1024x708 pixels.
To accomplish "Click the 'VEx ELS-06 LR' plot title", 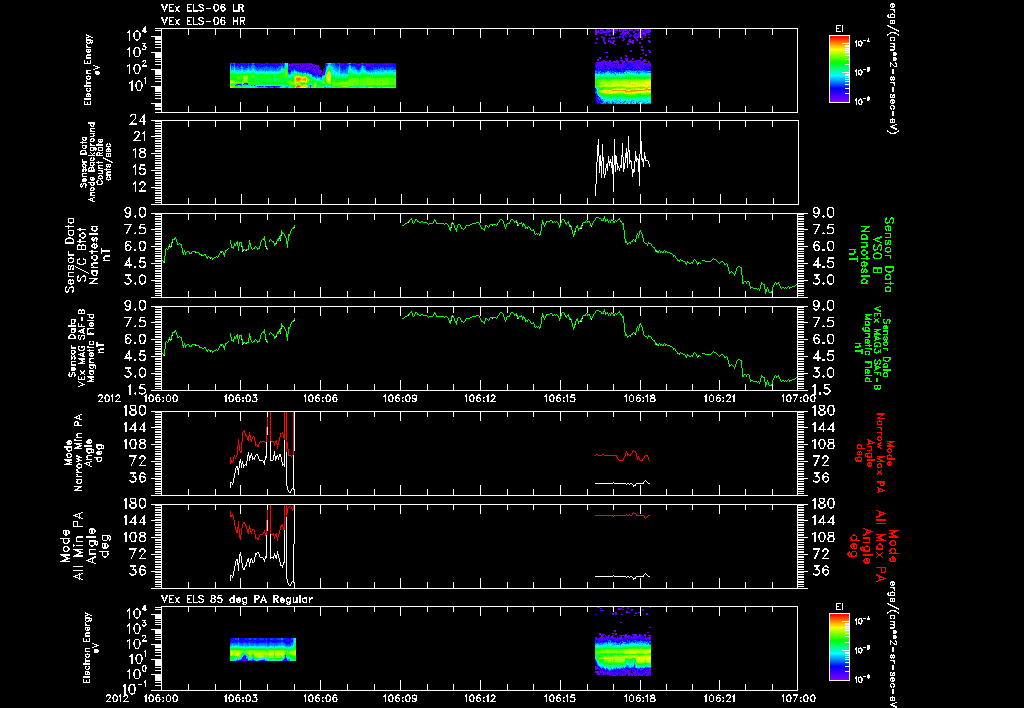I will 202,8.
